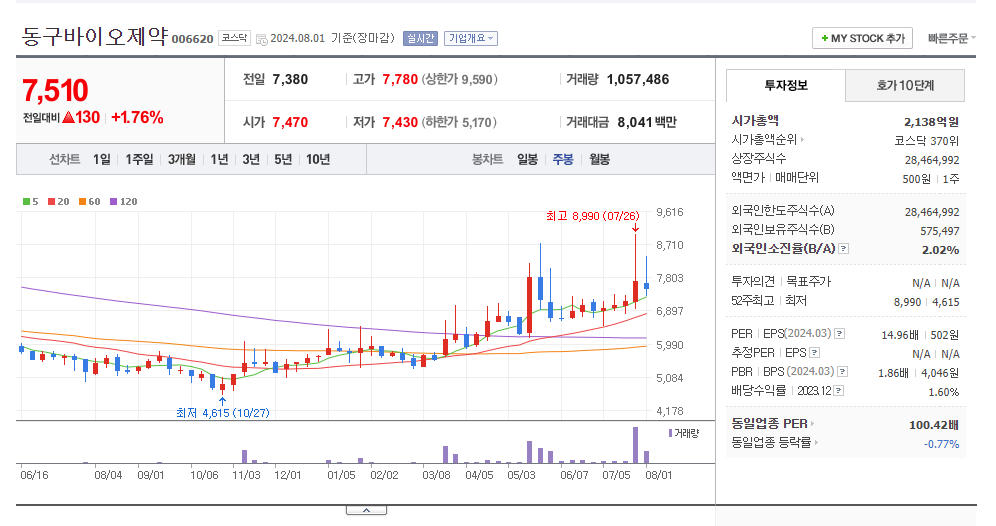Click the 코스닥 market badge
This screenshot has height=526, width=996.
click(x=234, y=38)
